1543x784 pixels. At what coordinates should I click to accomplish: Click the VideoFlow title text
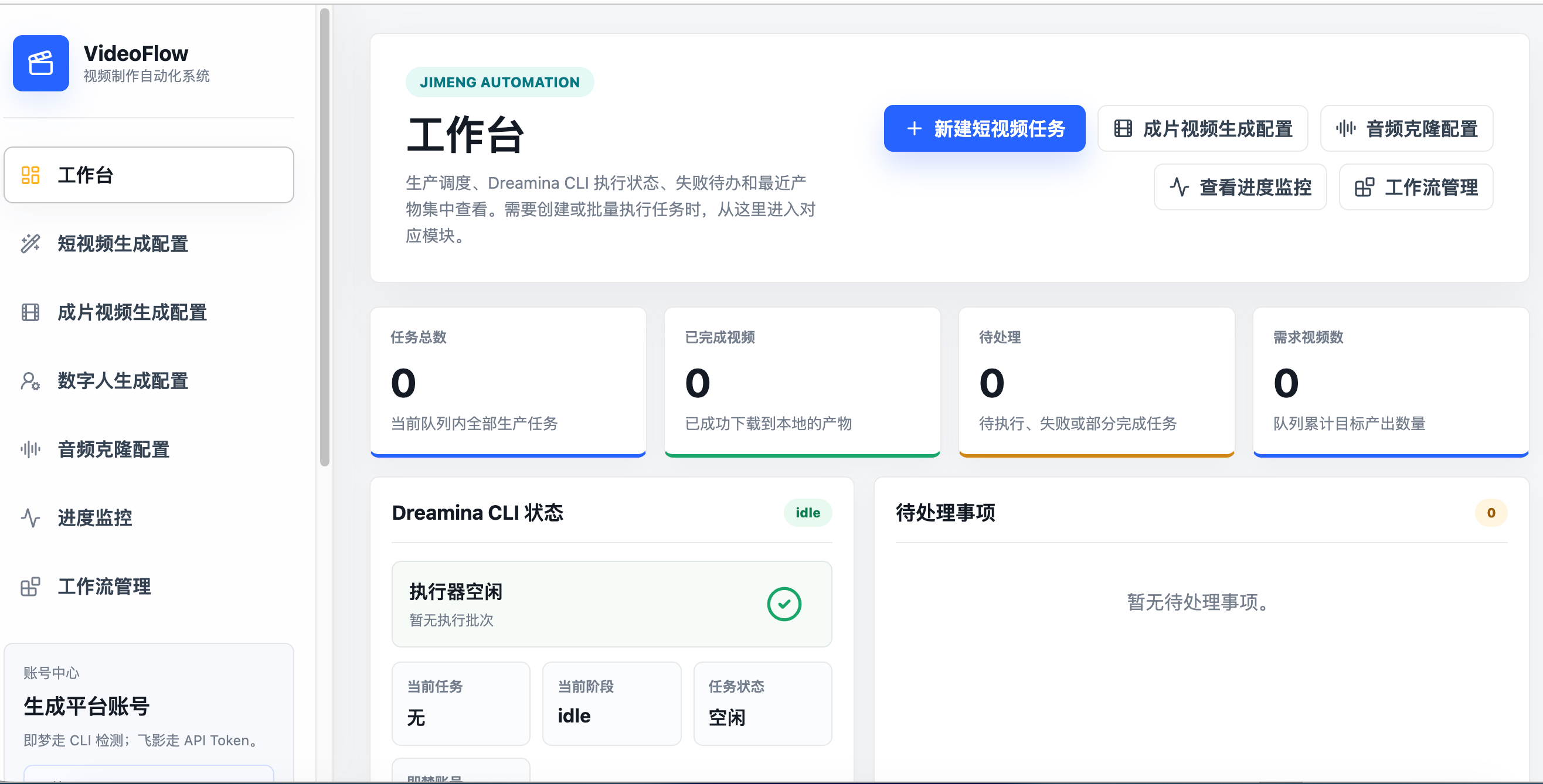point(136,53)
